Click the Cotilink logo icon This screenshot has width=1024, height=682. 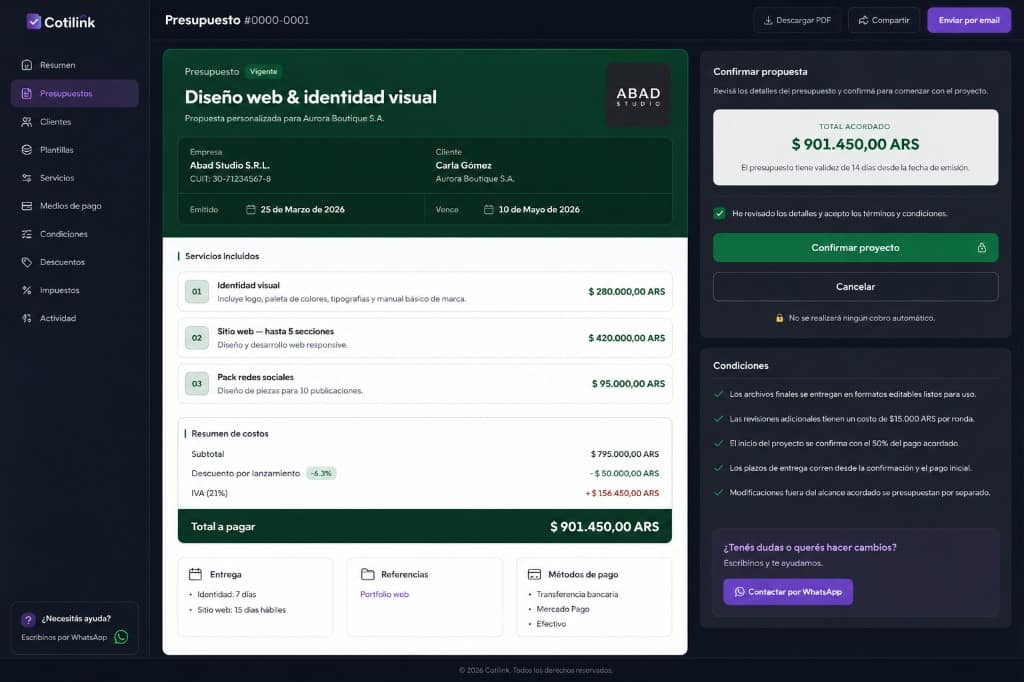coord(33,22)
